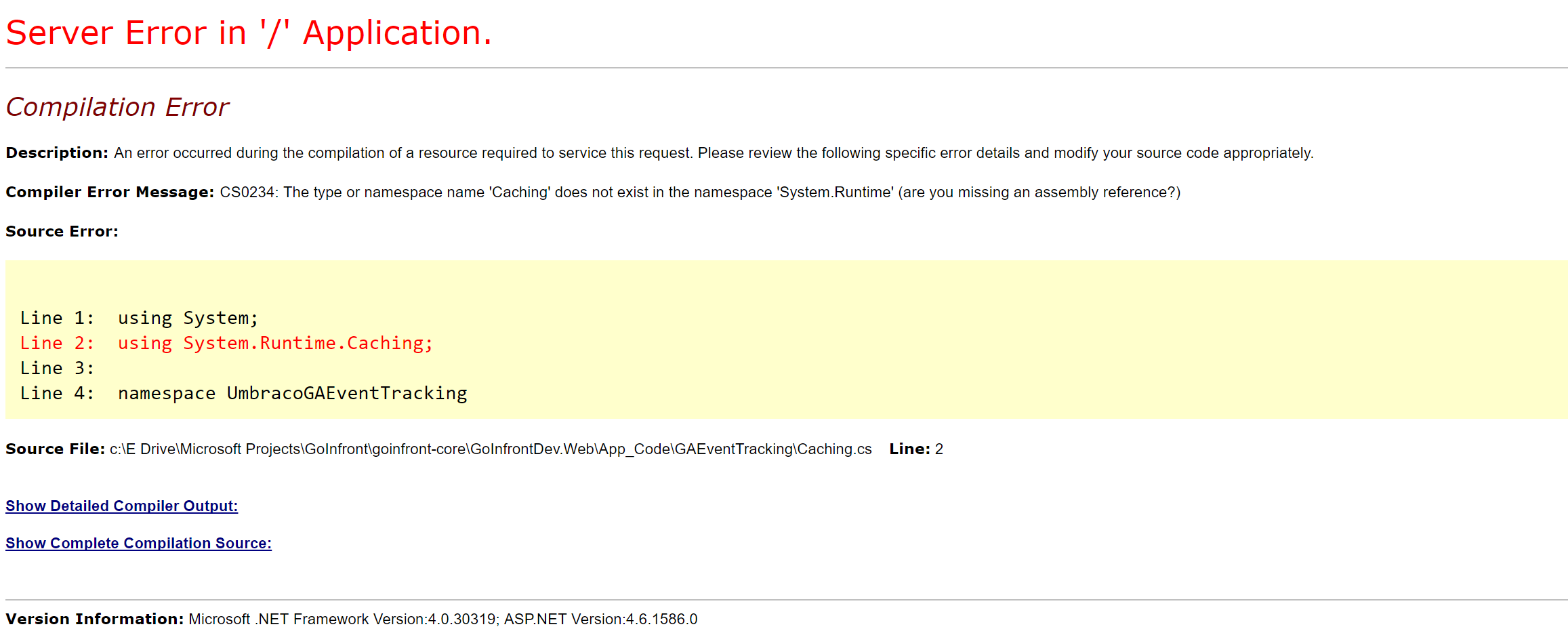Click the Version Information label

[94, 619]
